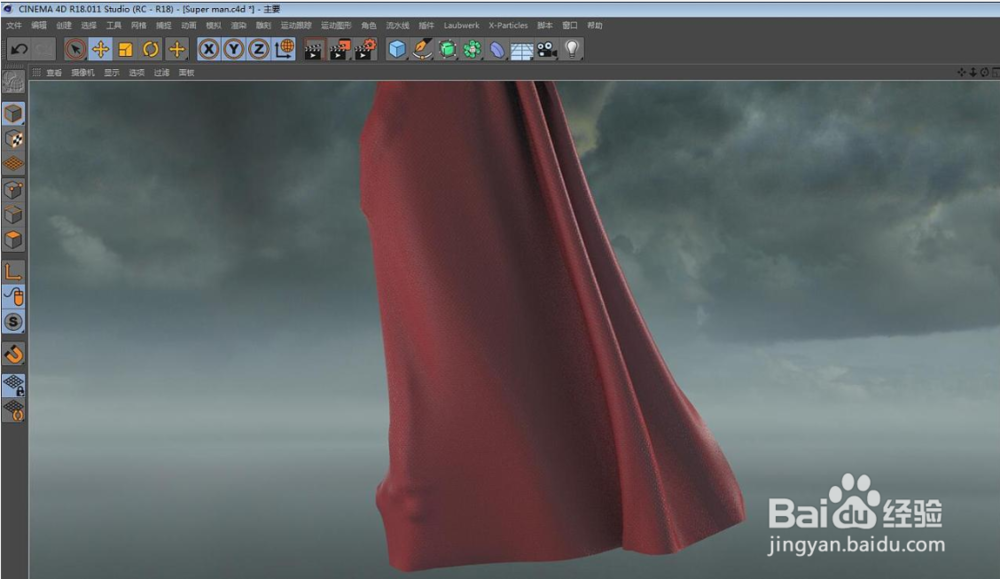Screen dimensions: 1000x579
Task: Add a Floor environment object
Action: [x=522, y=50]
